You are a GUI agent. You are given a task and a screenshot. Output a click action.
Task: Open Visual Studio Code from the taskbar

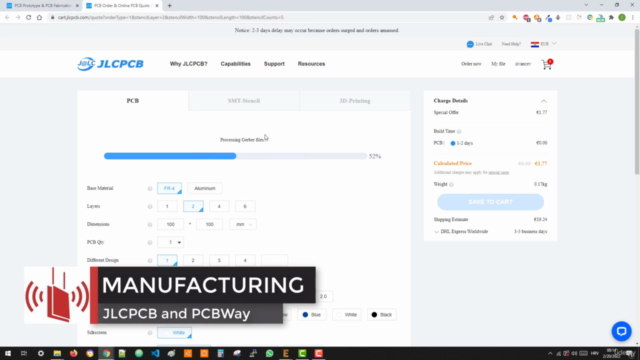point(155,353)
